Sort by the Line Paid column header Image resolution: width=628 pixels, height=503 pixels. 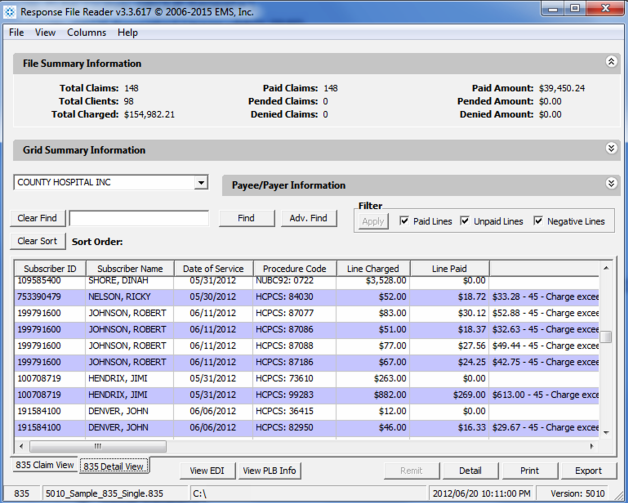pos(449,269)
